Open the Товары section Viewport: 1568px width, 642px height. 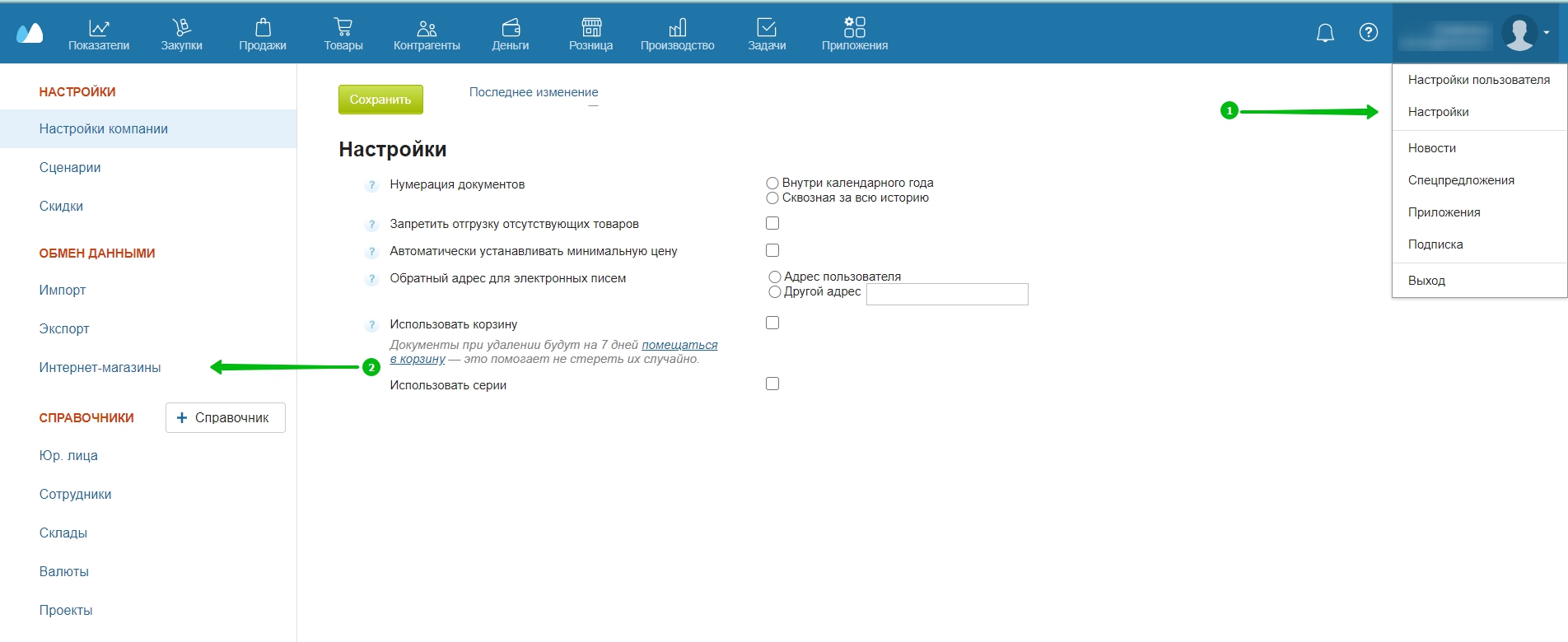[x=343, y=35]
